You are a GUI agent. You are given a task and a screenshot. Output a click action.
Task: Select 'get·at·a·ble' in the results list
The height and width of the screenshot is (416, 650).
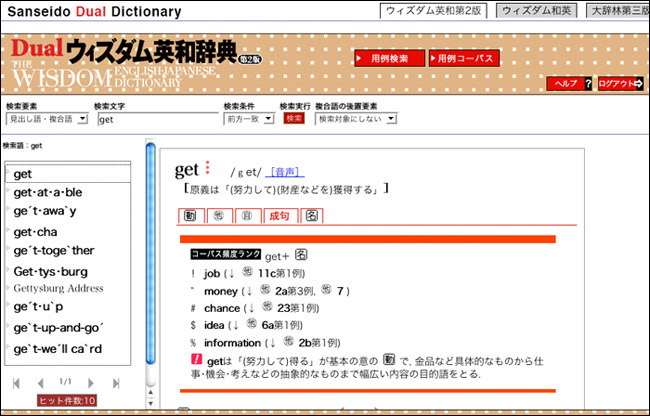(x=48, y=192)
